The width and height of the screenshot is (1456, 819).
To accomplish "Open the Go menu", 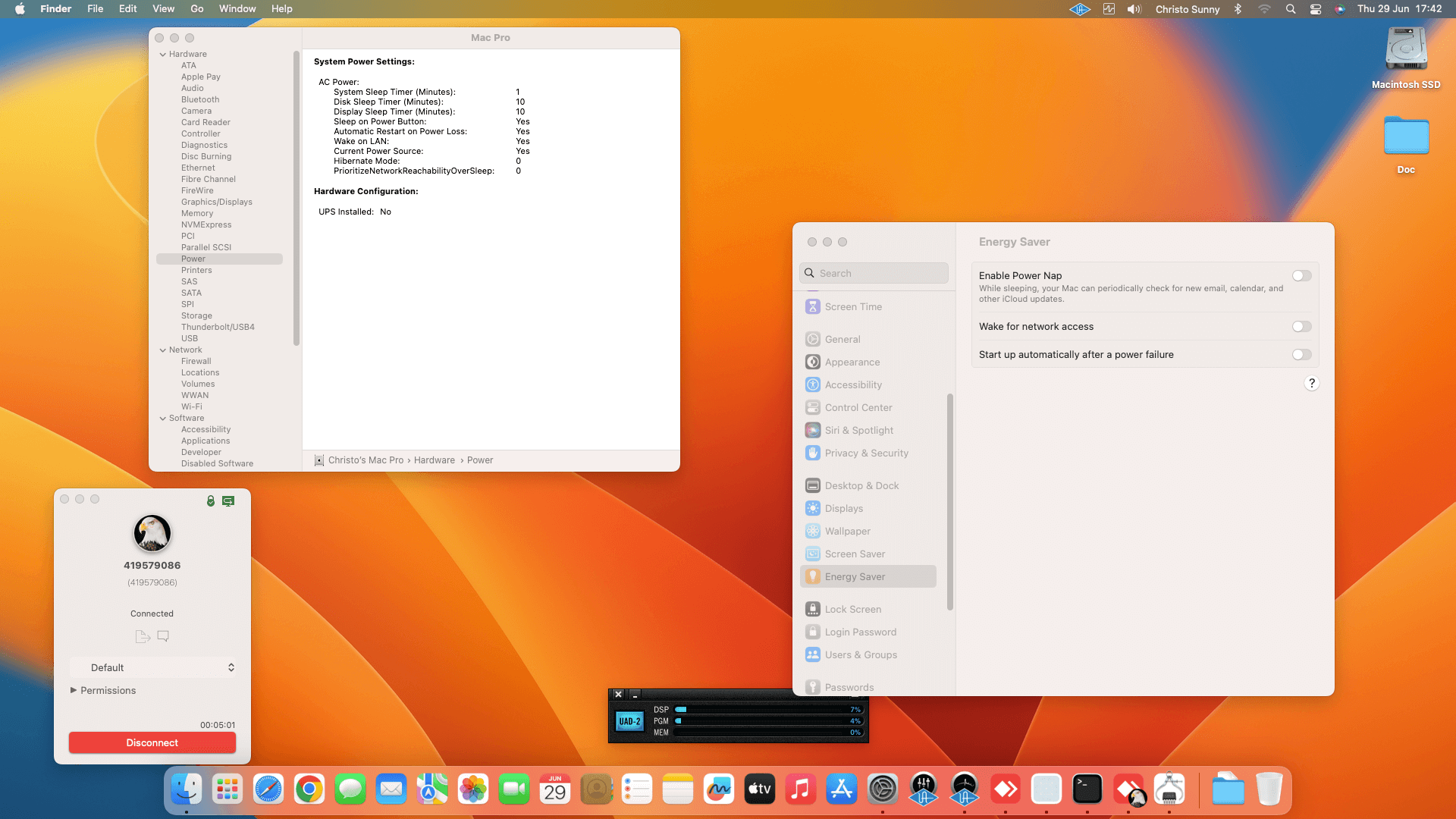I will pyautogui.click(x=196, y=9).
